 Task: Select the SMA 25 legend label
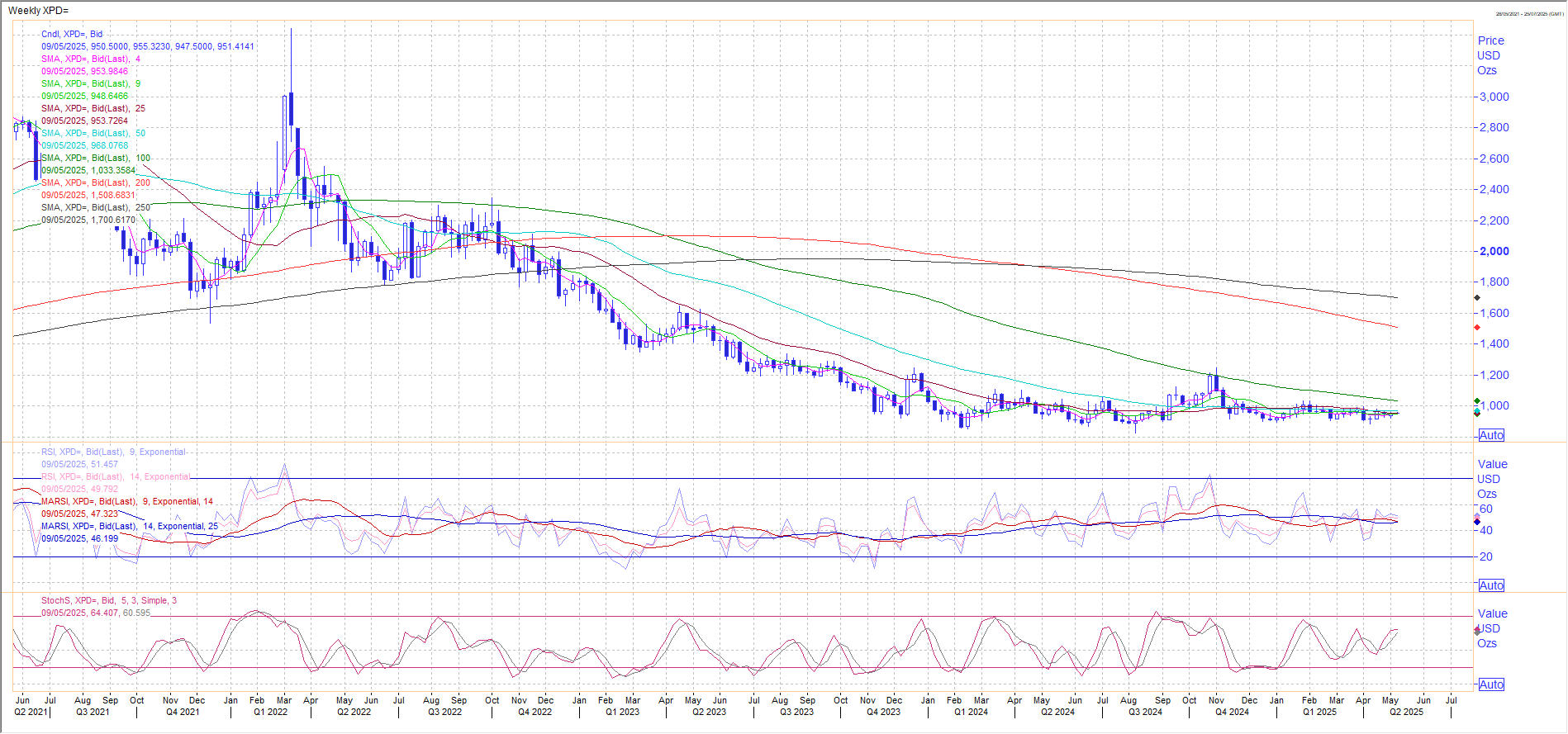pyautogui.click(x=93, y=108)
